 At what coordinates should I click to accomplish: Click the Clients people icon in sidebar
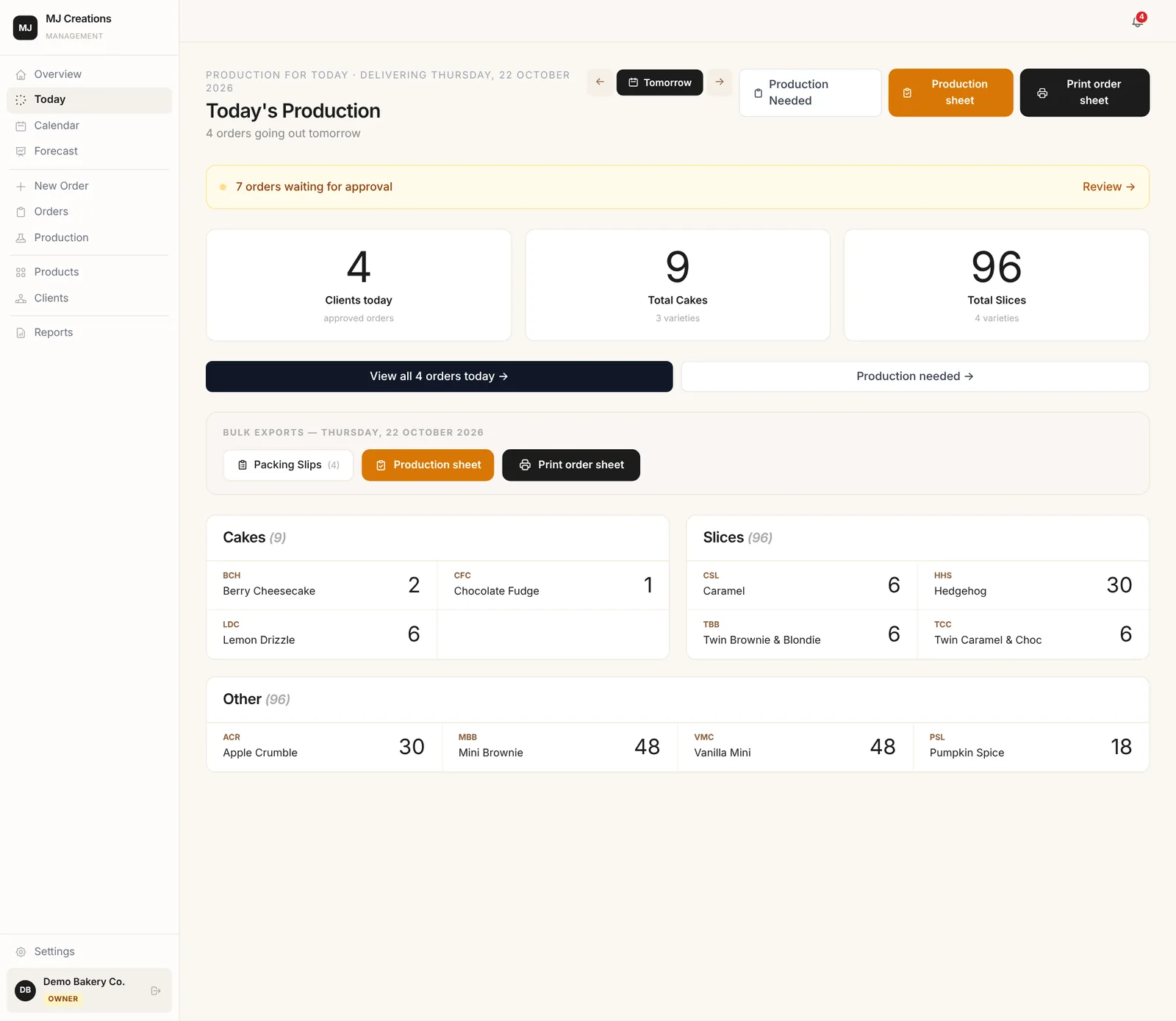click(21, 298)
